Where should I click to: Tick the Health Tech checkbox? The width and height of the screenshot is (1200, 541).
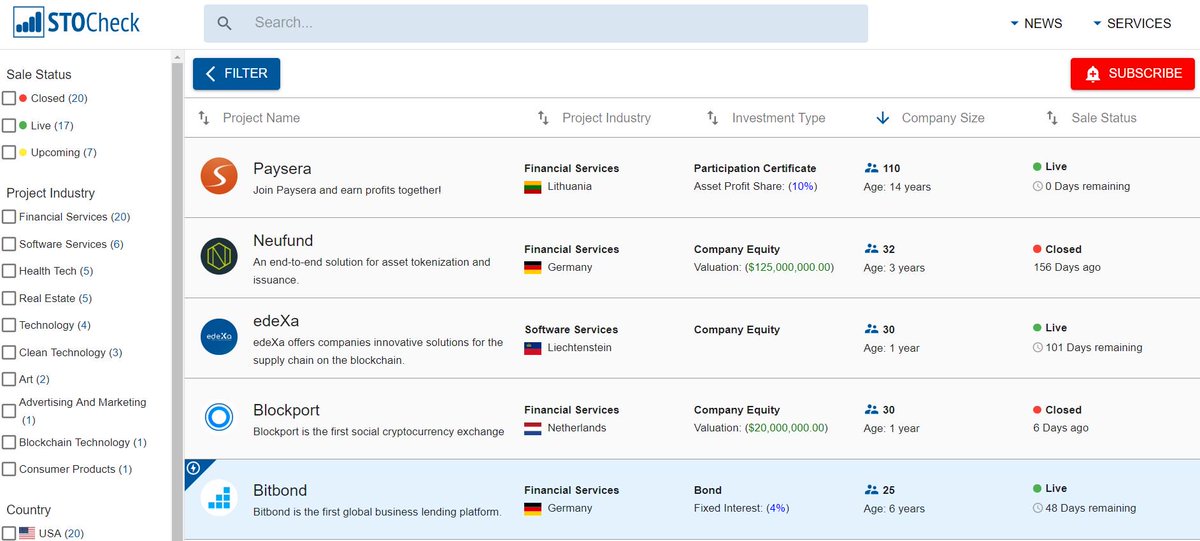click(9, 271)
